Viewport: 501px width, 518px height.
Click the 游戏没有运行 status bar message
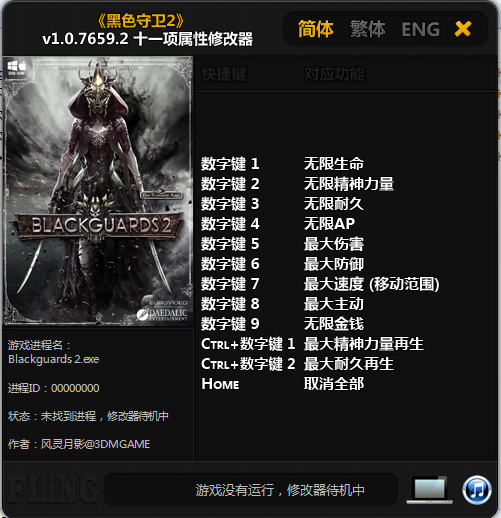pos(280,490)
